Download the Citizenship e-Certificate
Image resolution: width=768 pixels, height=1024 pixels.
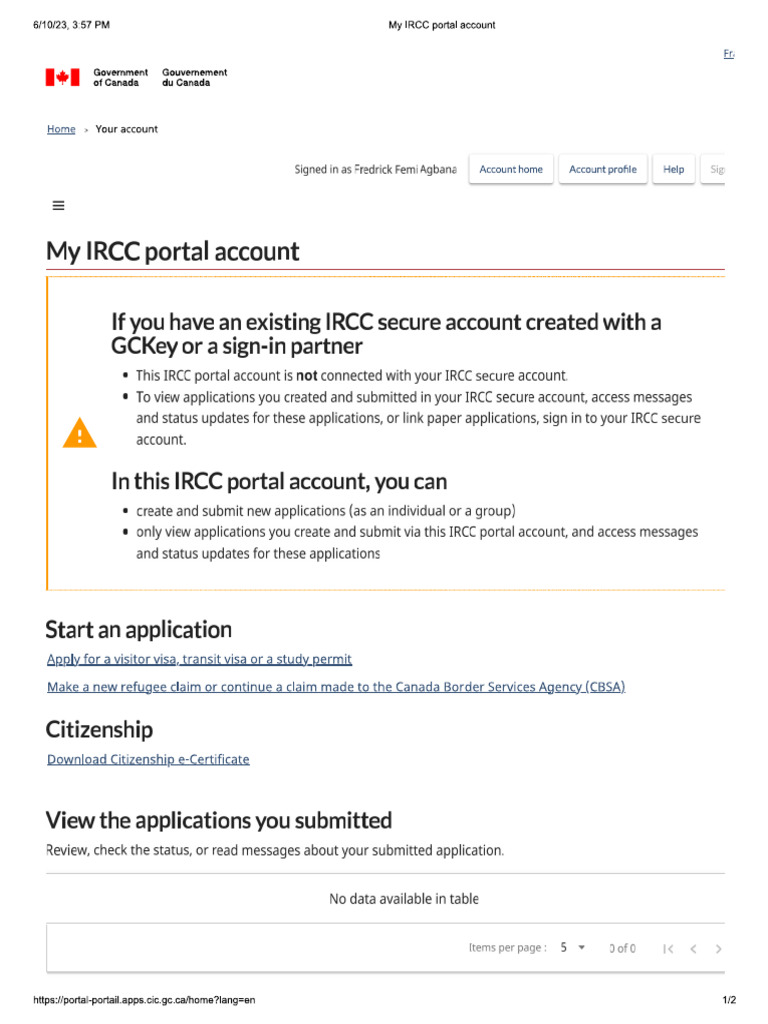(x=148, y=759)
